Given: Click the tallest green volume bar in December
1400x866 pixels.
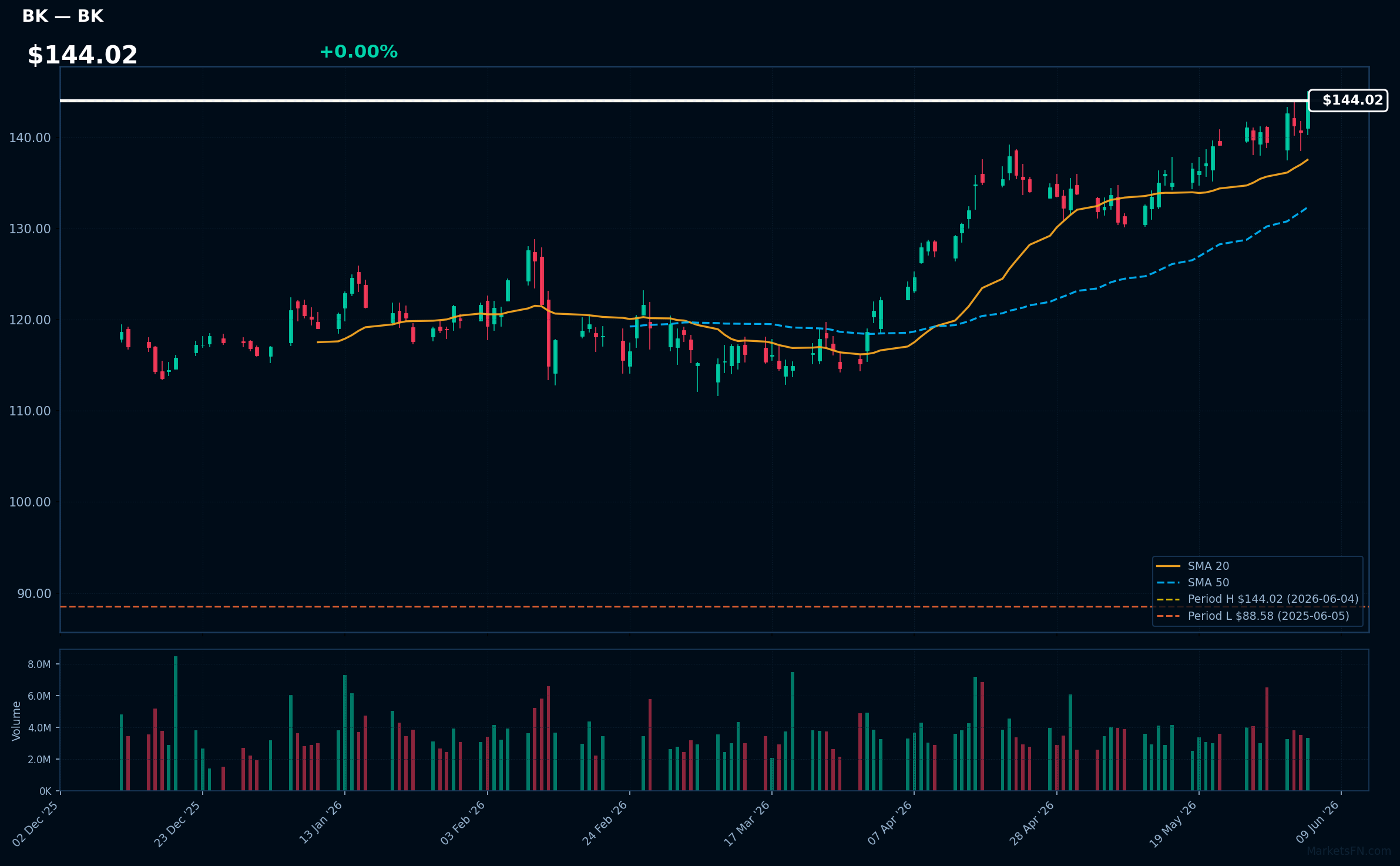Looking at the screenshot, I should click(x=176, y=723).
